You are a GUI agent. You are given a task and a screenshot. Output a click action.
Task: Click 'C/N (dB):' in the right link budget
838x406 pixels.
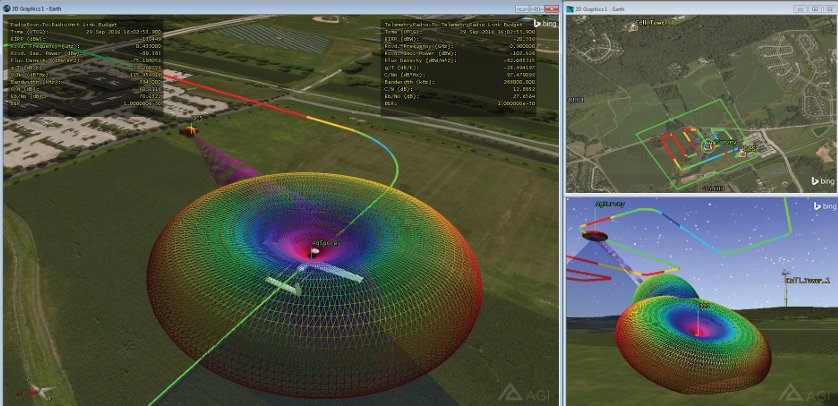click(x=401, y=89)
